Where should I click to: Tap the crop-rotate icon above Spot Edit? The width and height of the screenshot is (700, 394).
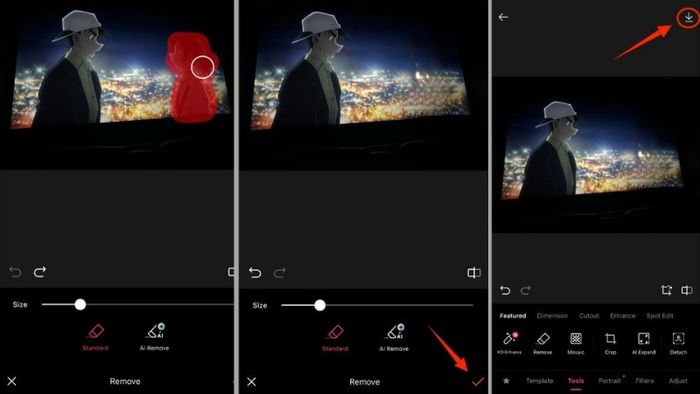(666, 290)
